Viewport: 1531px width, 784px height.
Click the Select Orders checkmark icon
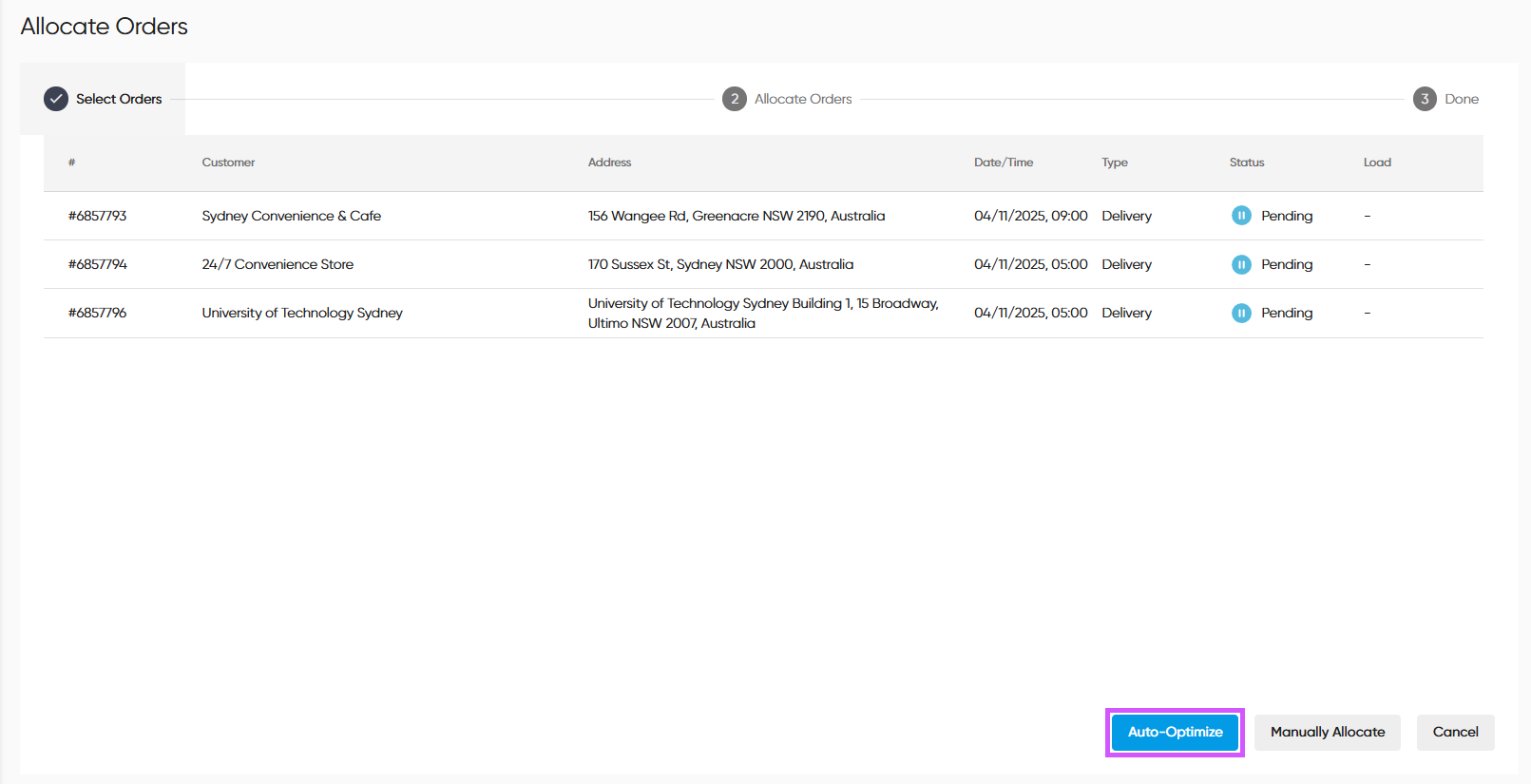click(x=56, y=99)
